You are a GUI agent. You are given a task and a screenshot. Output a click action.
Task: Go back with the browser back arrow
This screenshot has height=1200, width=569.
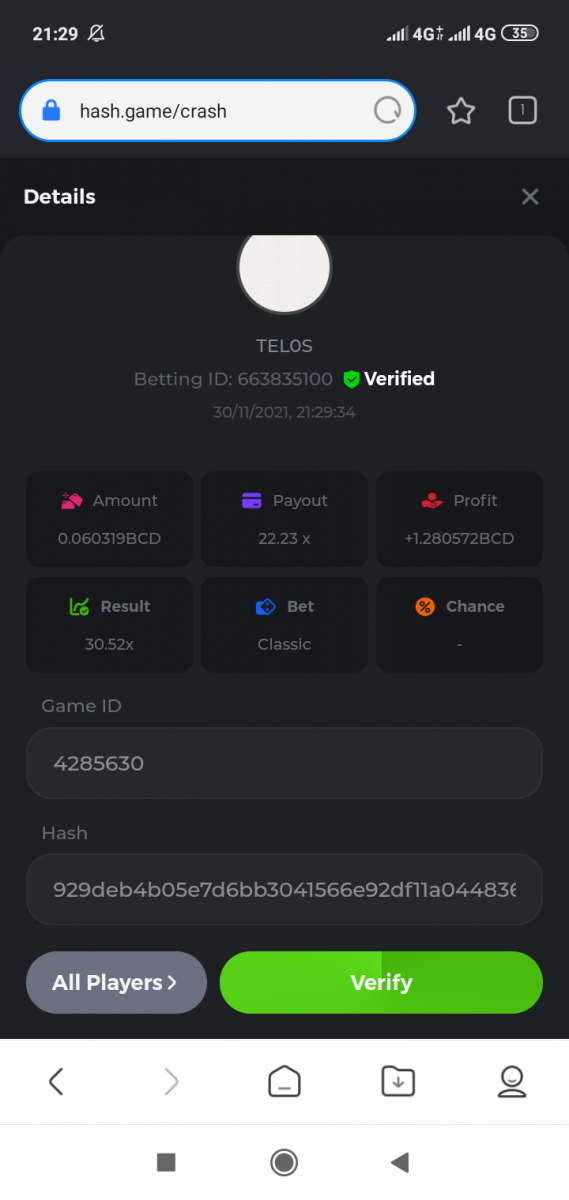tap(56, 1081)
